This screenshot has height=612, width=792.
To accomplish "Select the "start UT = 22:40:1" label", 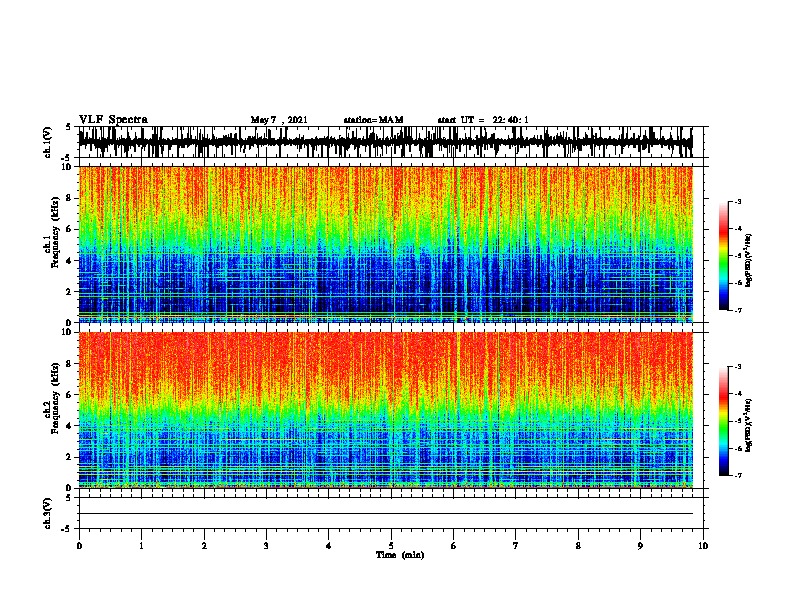I will coord(483,120).
